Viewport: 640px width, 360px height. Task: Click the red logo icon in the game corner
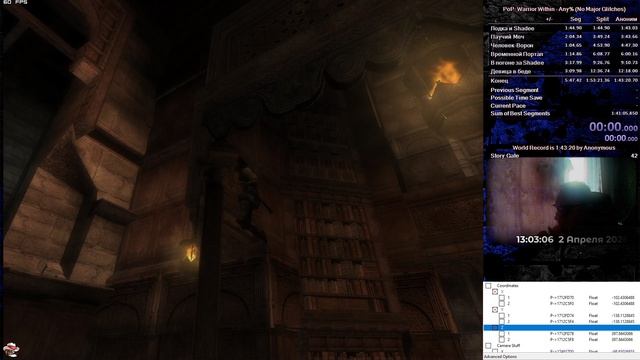[x=11, y=350]
